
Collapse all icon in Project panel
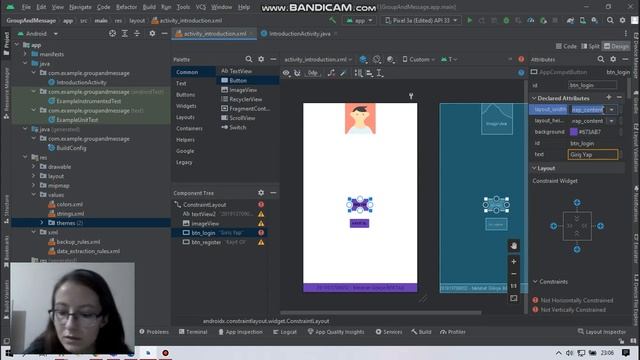click(137, 33)
